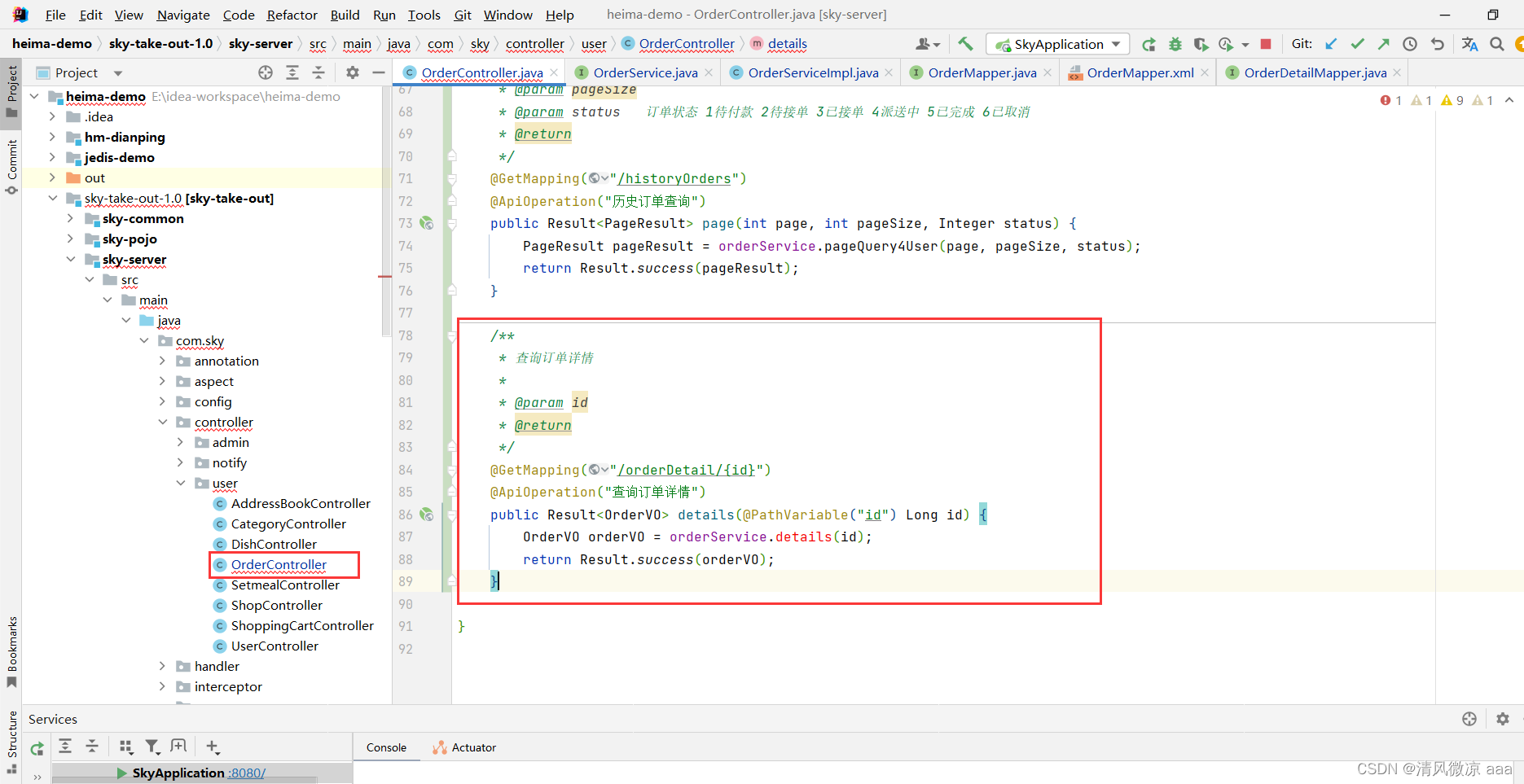Screen dimensions: 1524x784
Task: Open the Project panel gear options
Action: 352,72
